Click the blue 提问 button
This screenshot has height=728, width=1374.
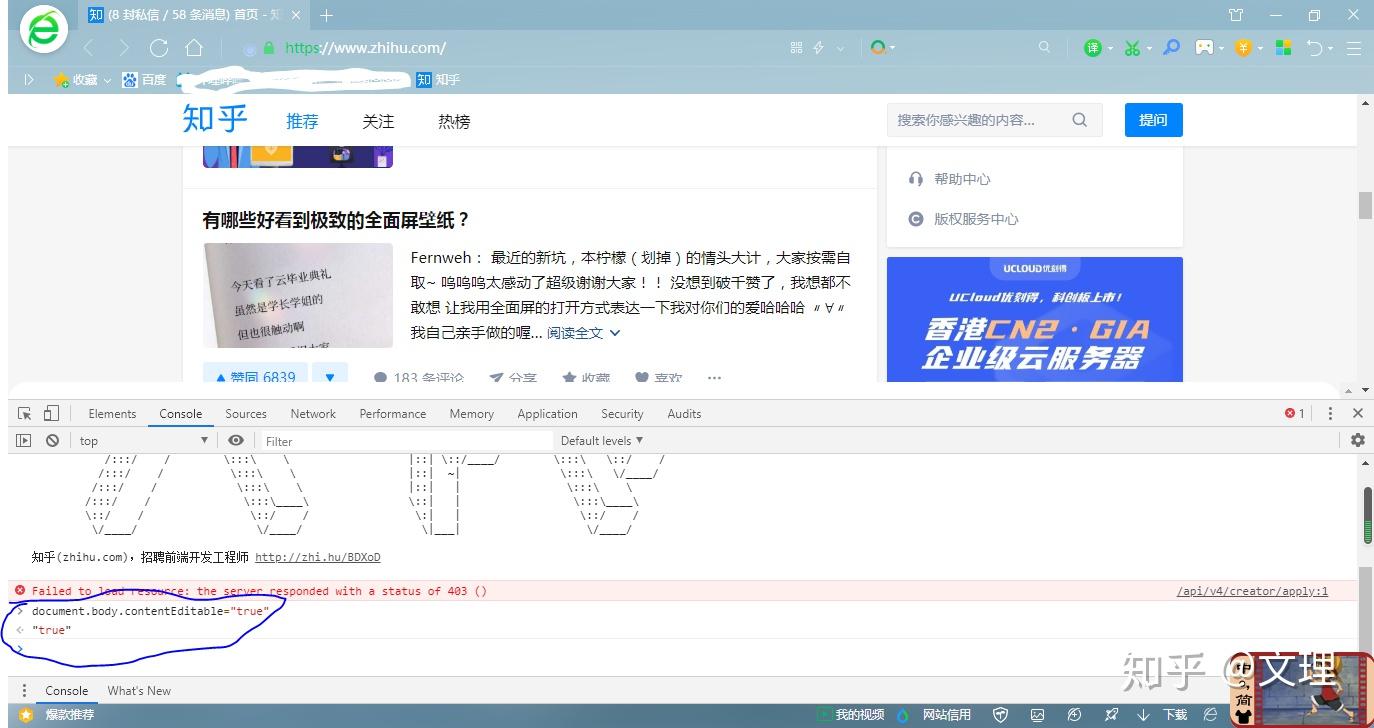point(1153,120)
